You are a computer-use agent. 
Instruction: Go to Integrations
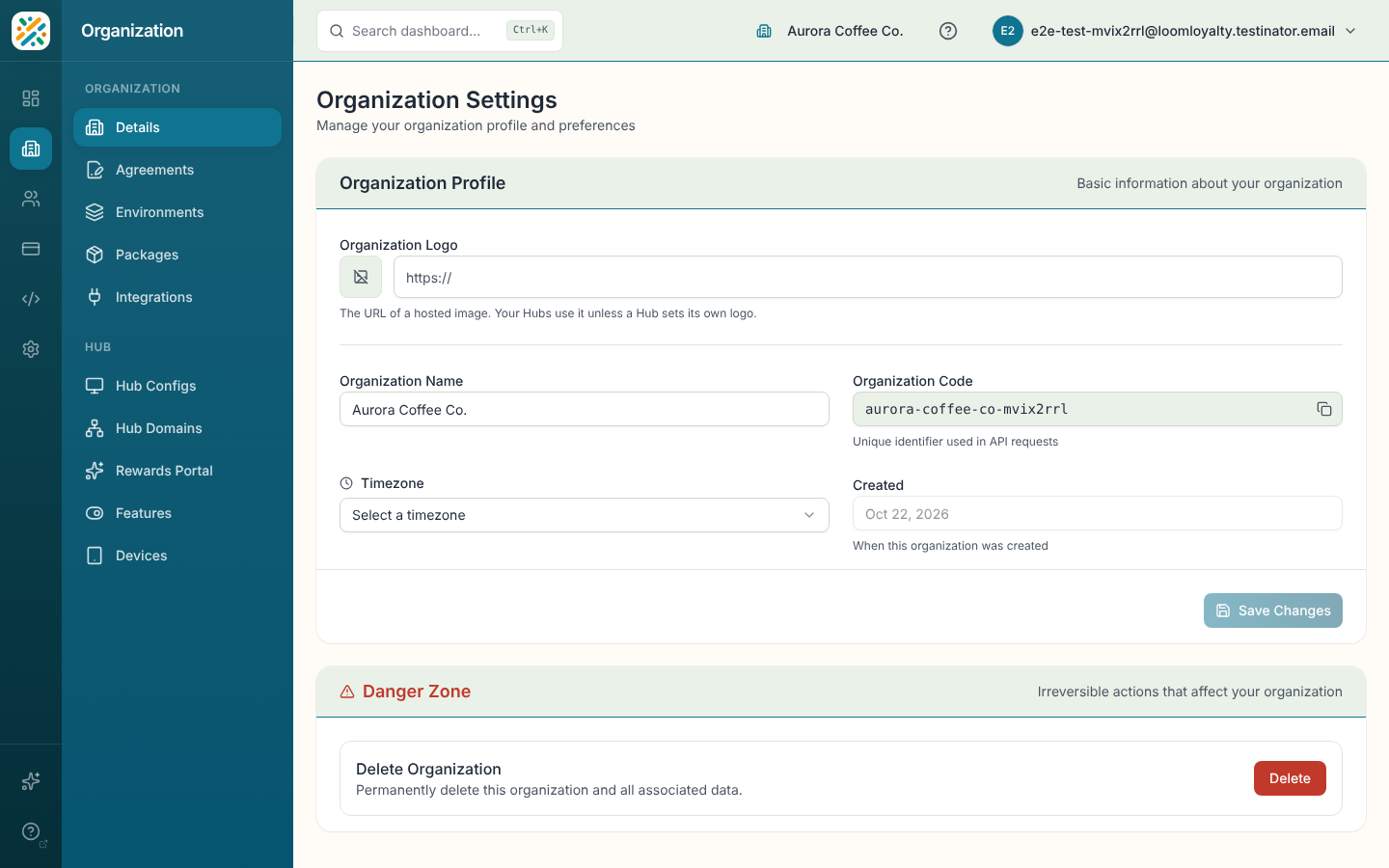click(177, 297)
